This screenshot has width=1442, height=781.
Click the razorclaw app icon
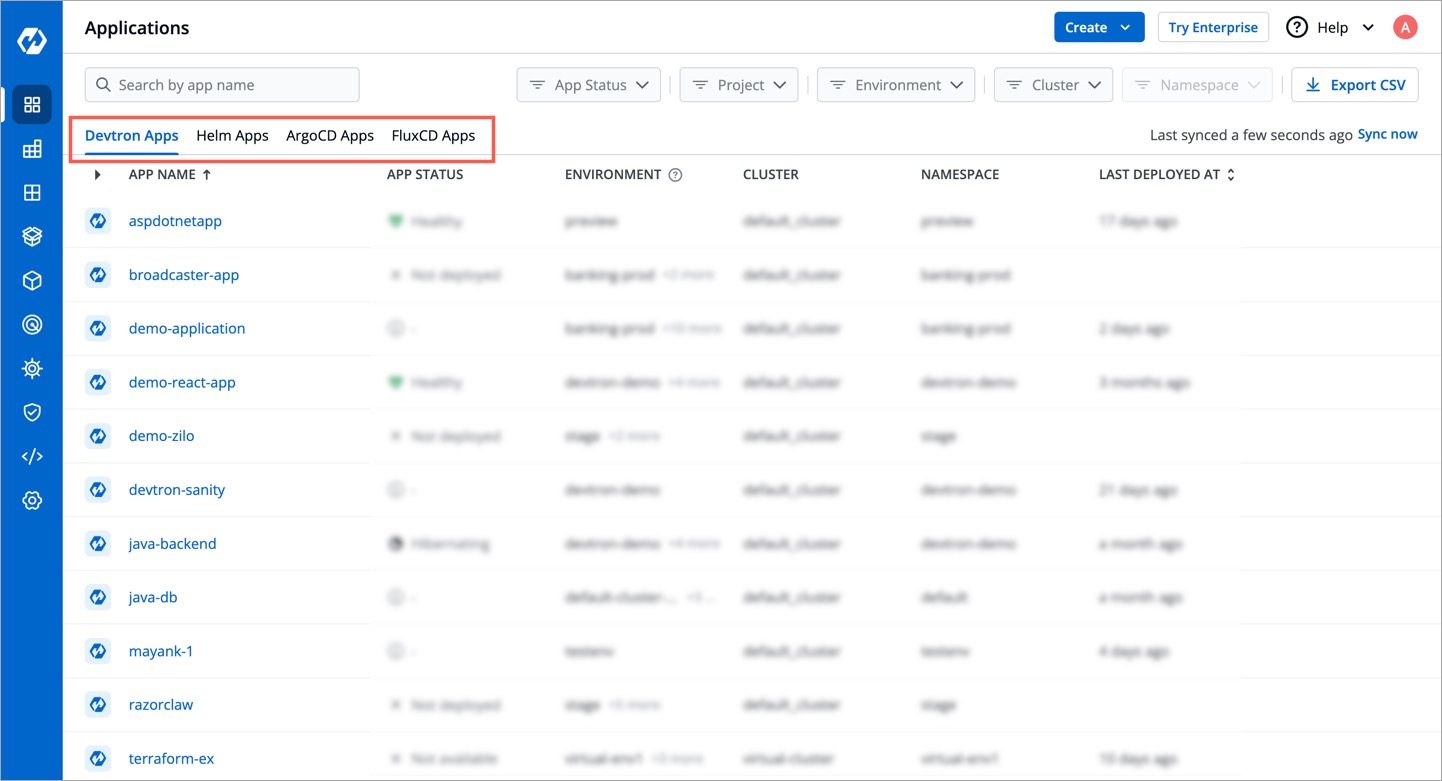tap(98, 705)
